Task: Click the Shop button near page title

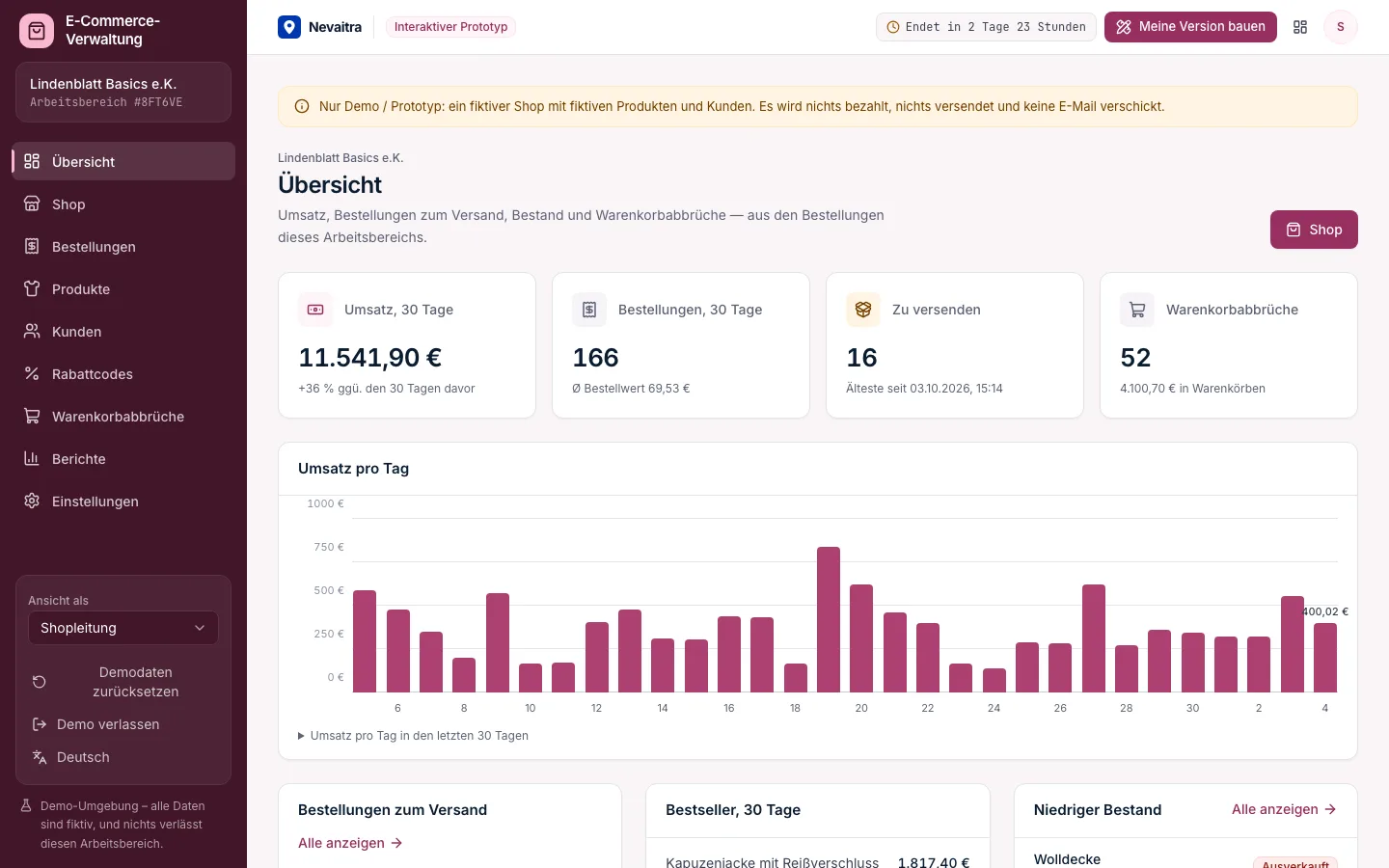Action: click(x=1314, y=230)
